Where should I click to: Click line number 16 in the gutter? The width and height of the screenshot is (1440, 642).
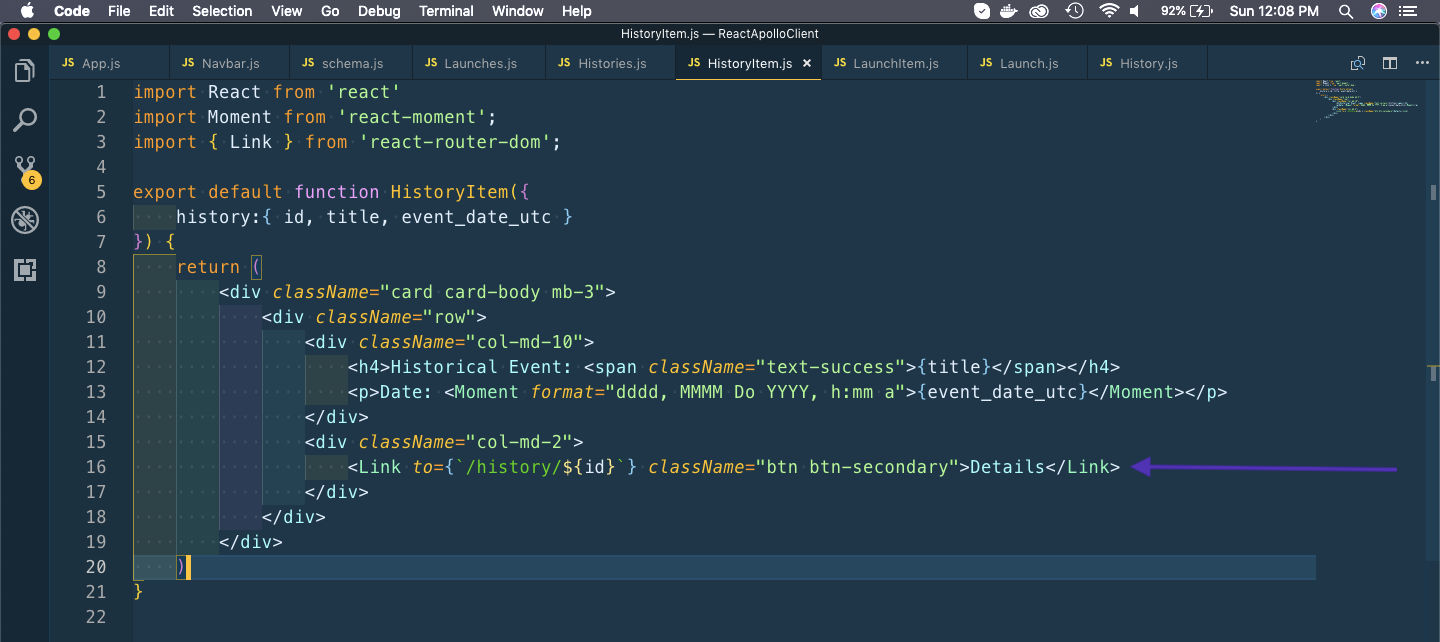[96, 467]
